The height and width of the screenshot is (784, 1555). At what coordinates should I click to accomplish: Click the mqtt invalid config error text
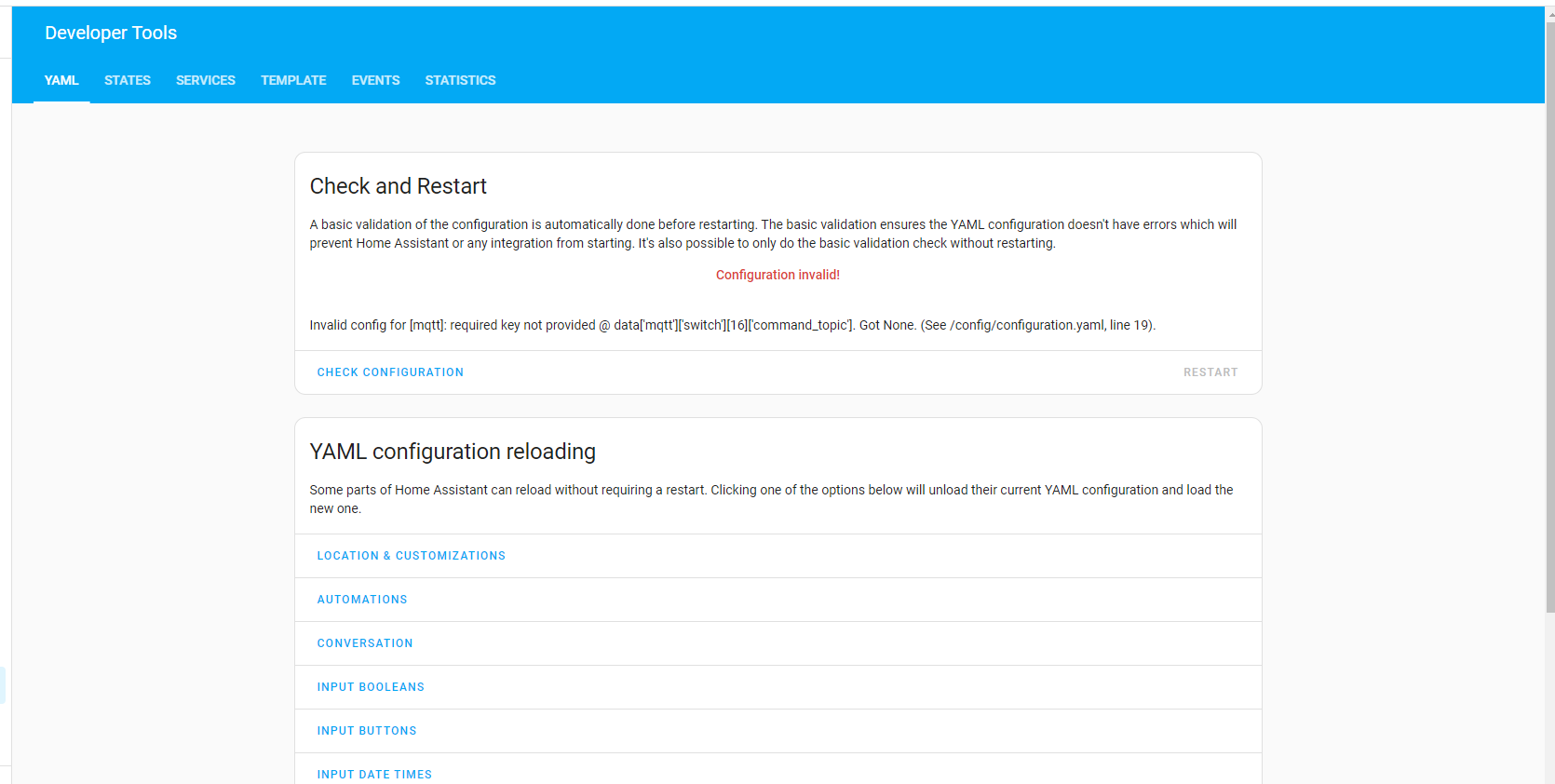[732, 325]
